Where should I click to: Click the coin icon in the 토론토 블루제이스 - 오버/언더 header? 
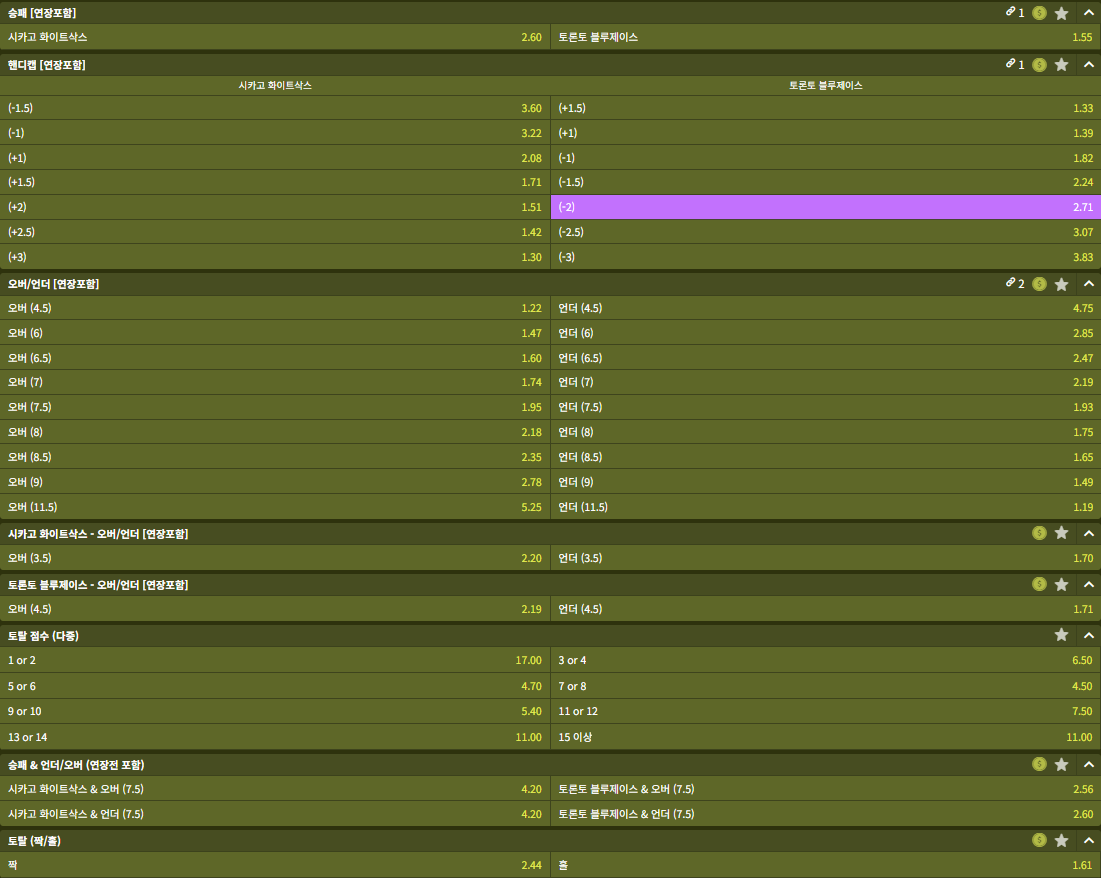pos(1039,584)
